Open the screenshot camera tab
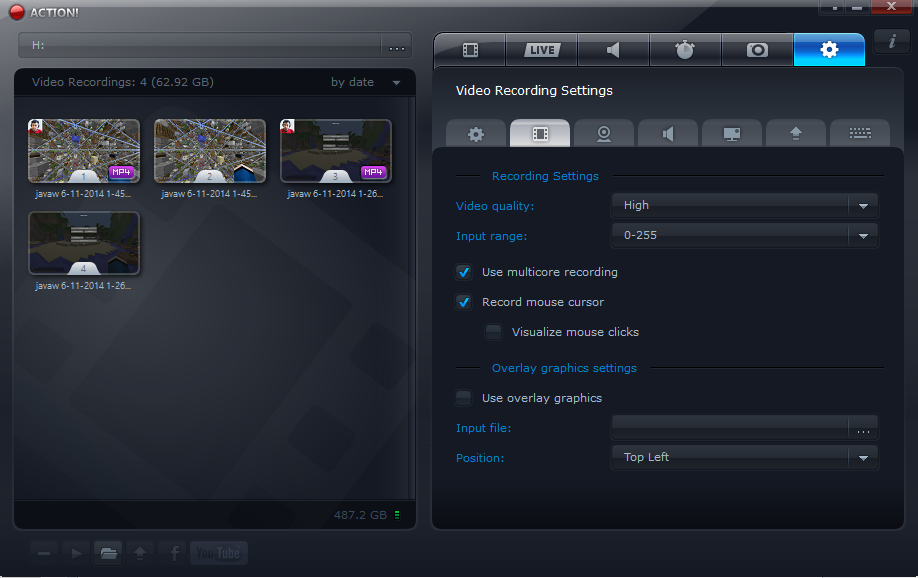This screenshot has width=918, height=578. click(757, 50)
